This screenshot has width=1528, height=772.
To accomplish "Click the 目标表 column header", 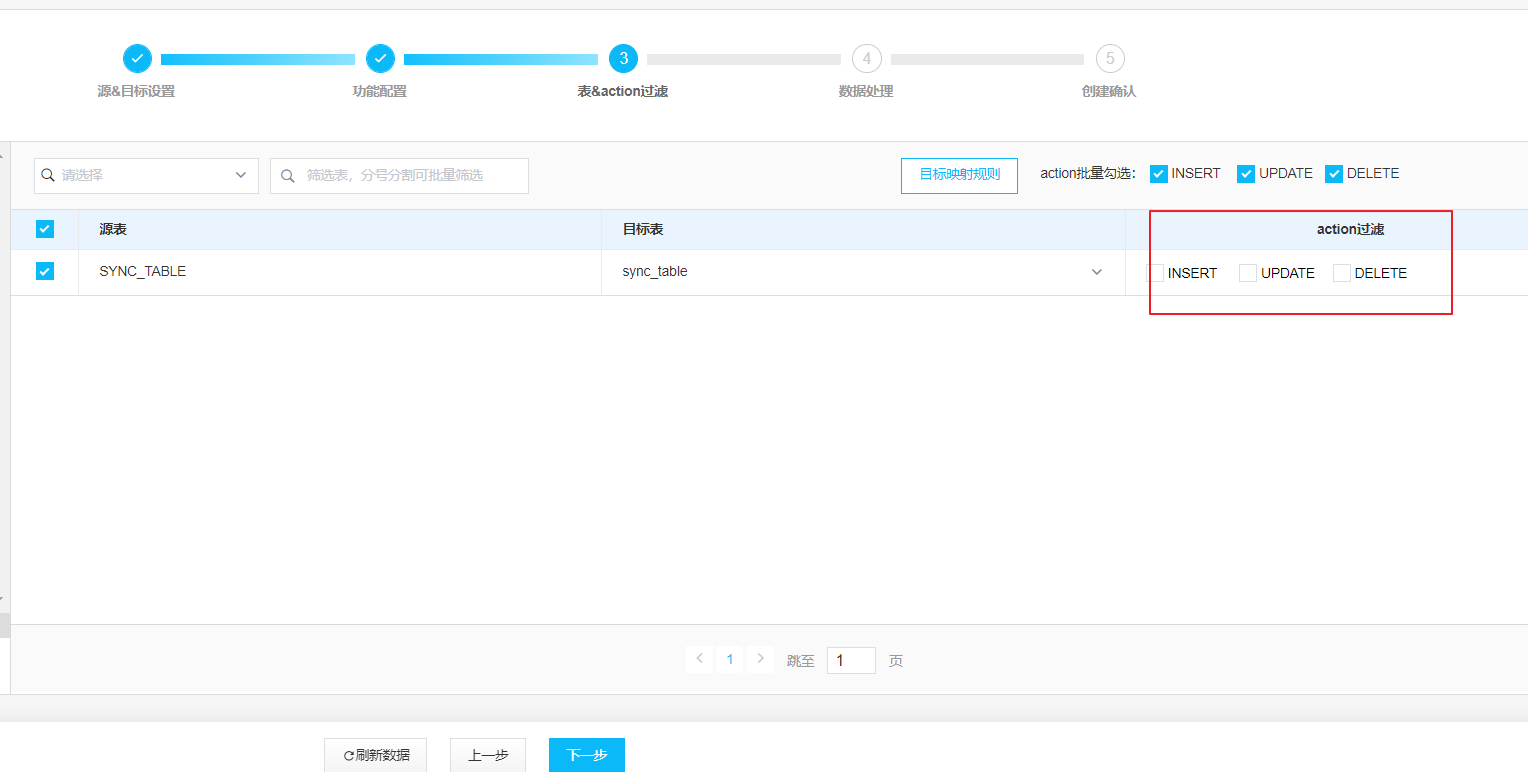I will click(x=863, y=230).
